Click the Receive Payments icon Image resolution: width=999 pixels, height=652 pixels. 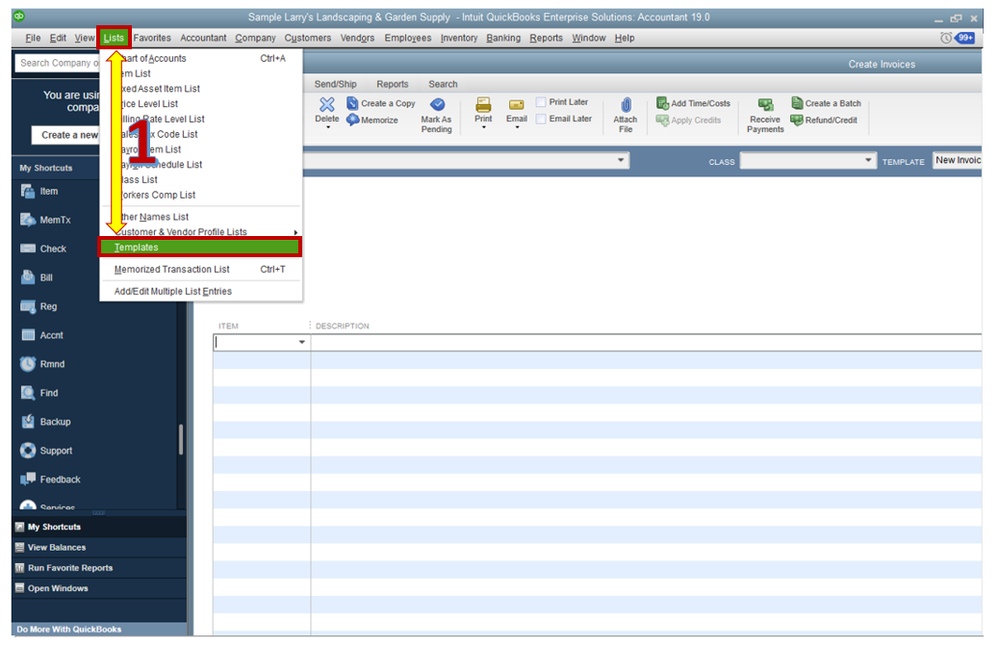tap(765, 105)
